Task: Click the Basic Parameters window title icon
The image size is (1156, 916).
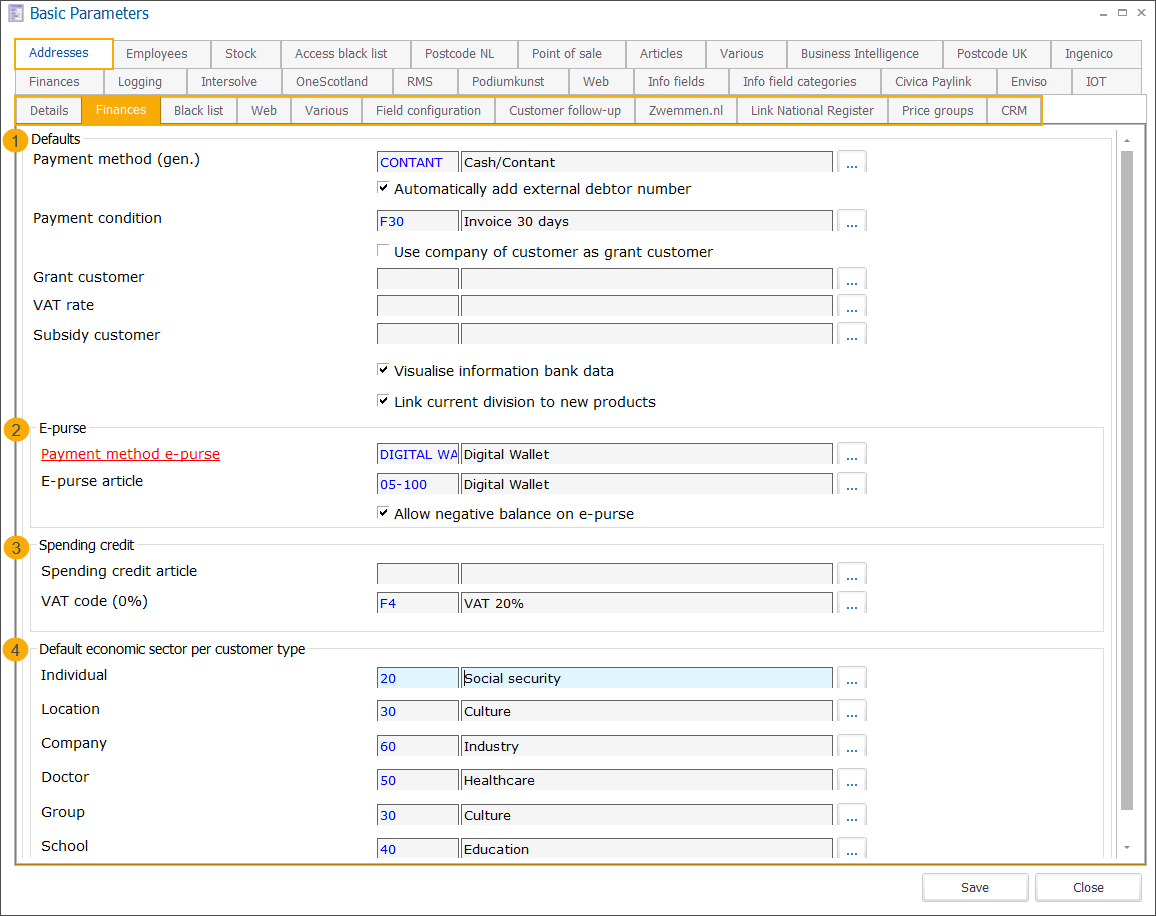Action: [x=16, y=14]
